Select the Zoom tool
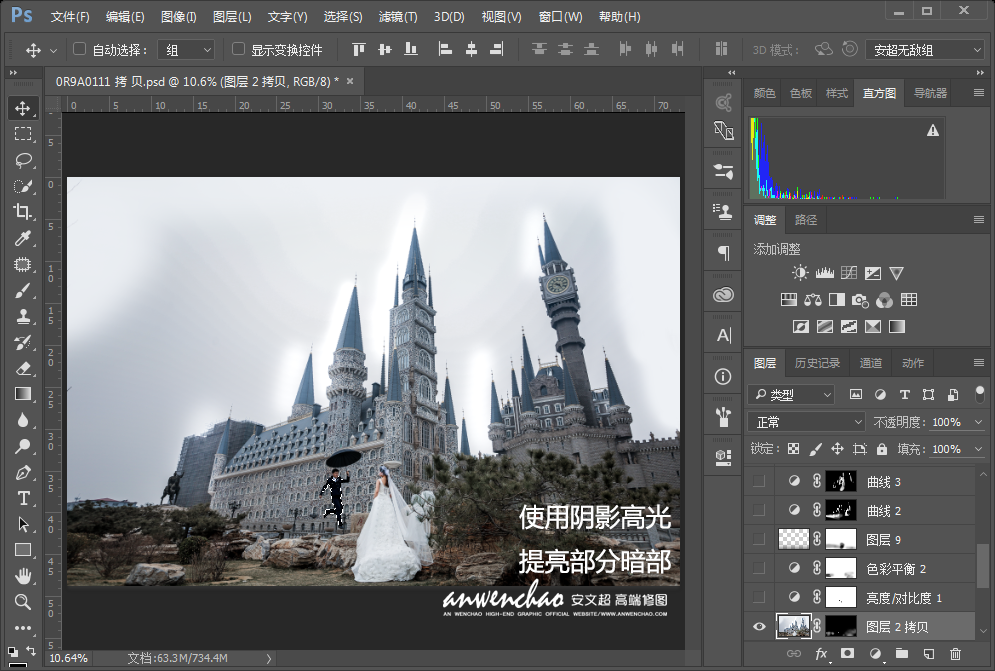 click(x=23, y=602)
